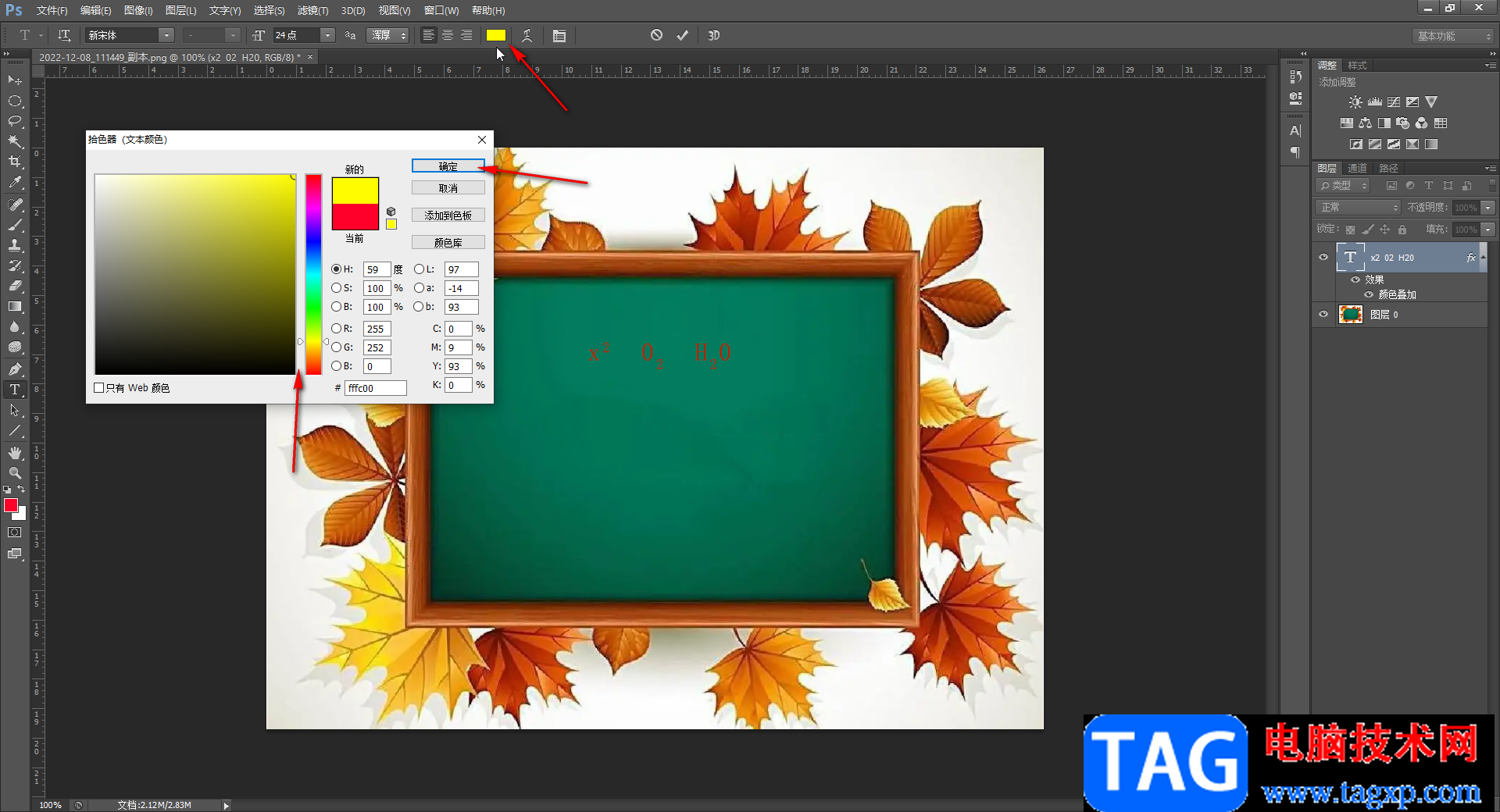Select the Magic Wand tool
1500x812 pixels.
(x=15, y=141)
